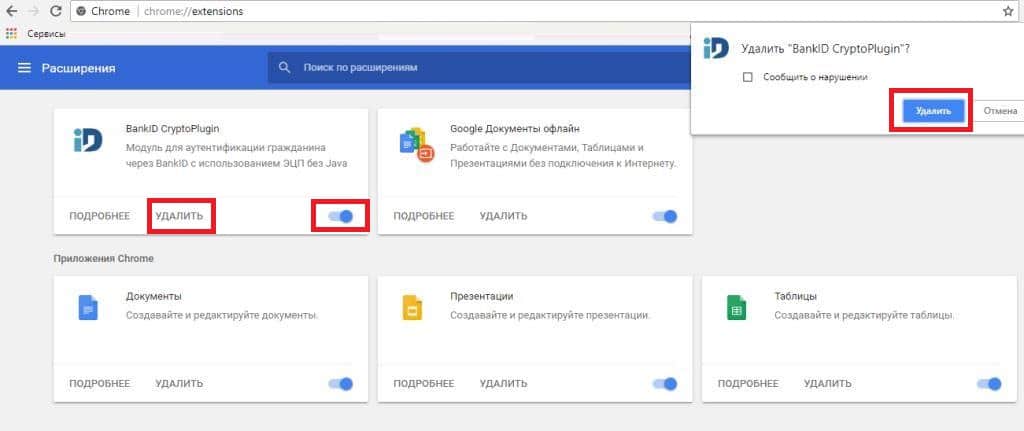Click the Google Документы офлайн icon
The image size is (1024, 431).
[416, 145]
